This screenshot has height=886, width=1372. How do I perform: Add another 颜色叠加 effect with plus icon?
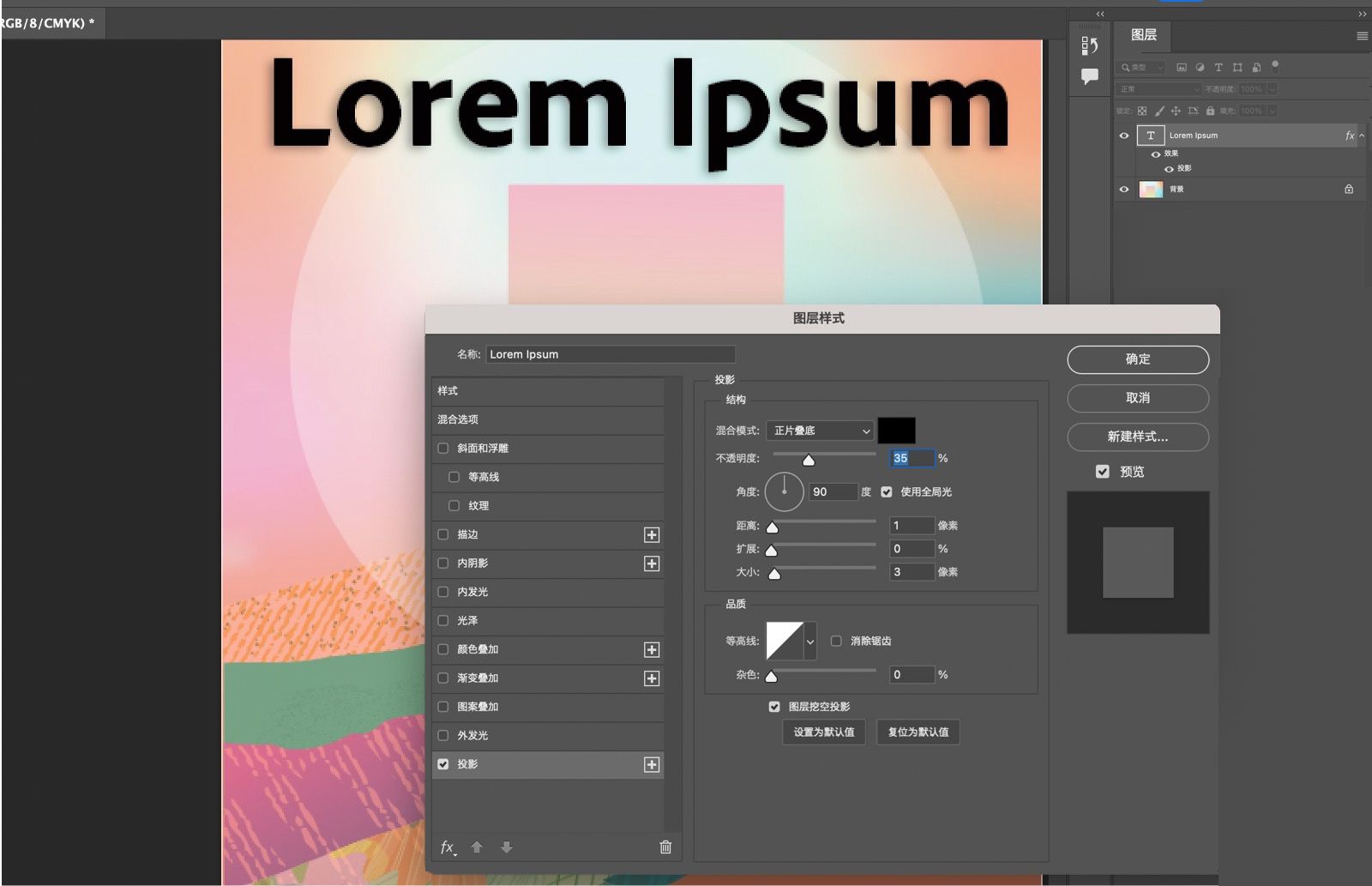(x=652, y=650)
